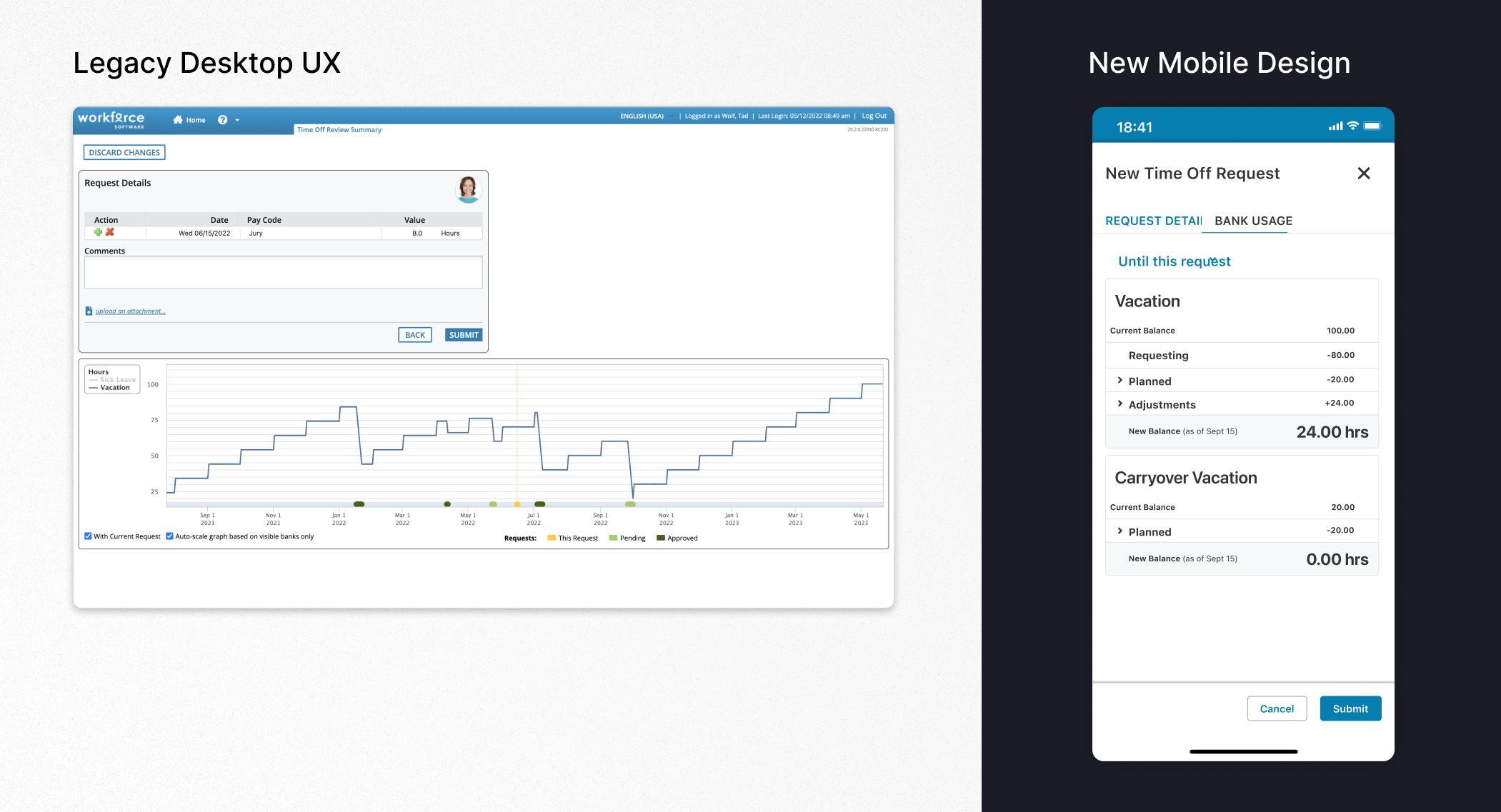Click the user profile avatar icon
The image size is (1501, 812).
(x=467, y=189)
